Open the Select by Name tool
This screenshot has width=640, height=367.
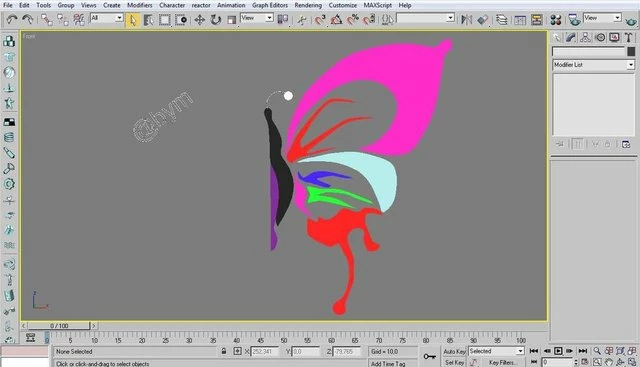point(149,20)
